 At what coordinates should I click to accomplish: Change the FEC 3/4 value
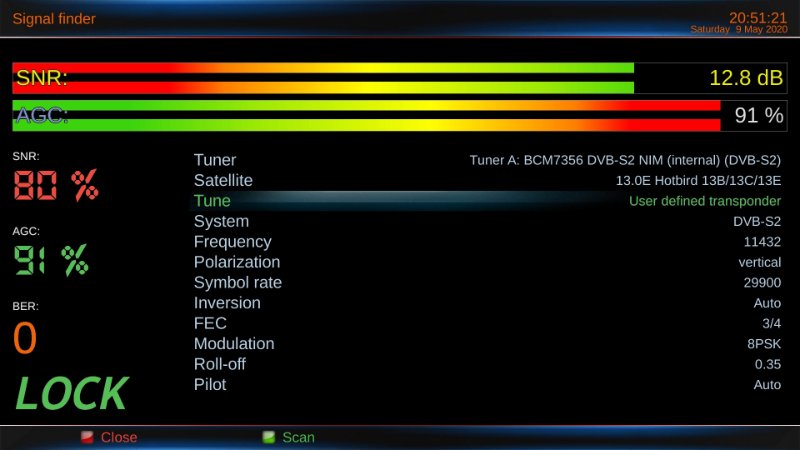pos(771,323)
